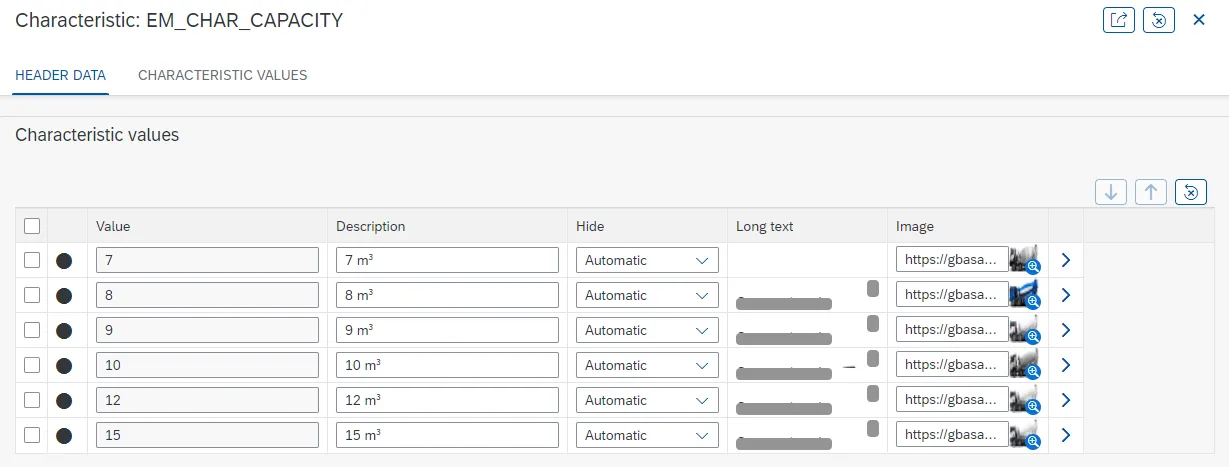
Task: Open Hide dropdown for value 15 row
Action: [647, 435]
